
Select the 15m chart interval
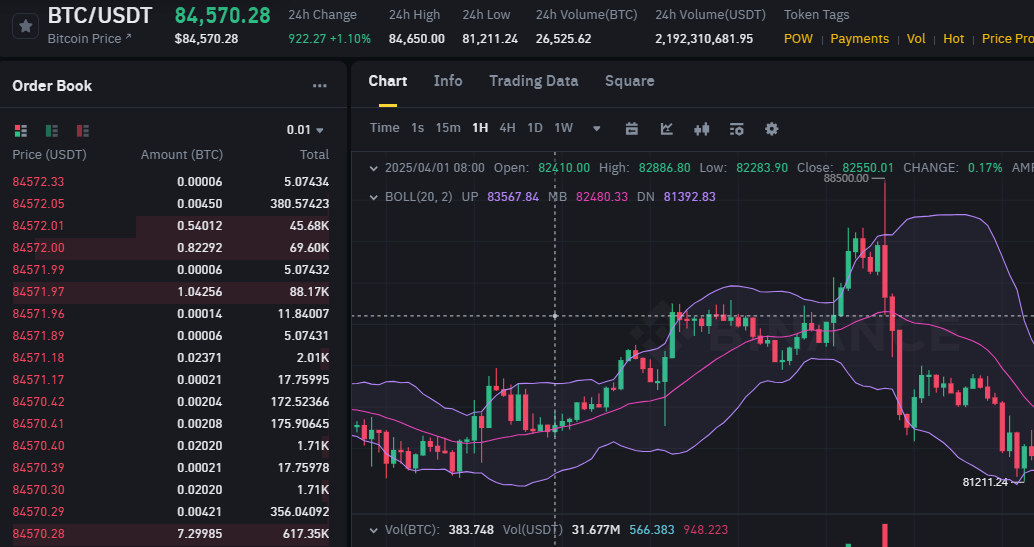448,128
